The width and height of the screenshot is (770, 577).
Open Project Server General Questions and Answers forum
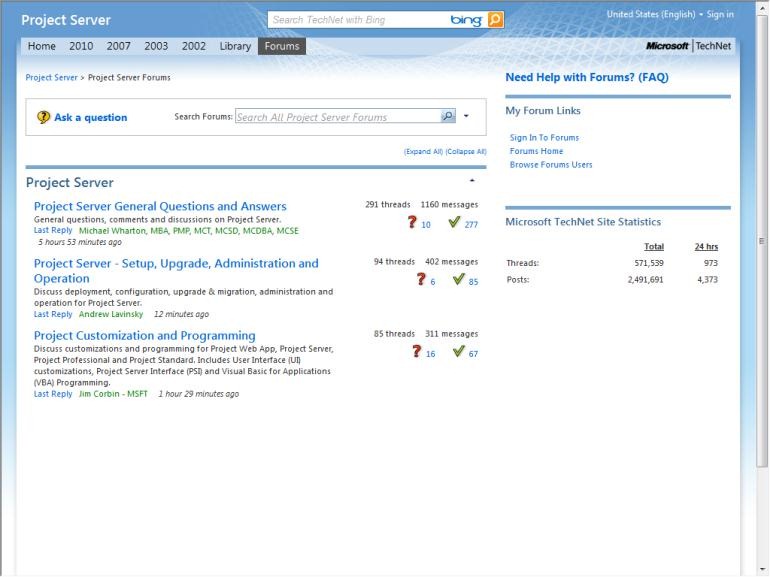coord(160,206)
